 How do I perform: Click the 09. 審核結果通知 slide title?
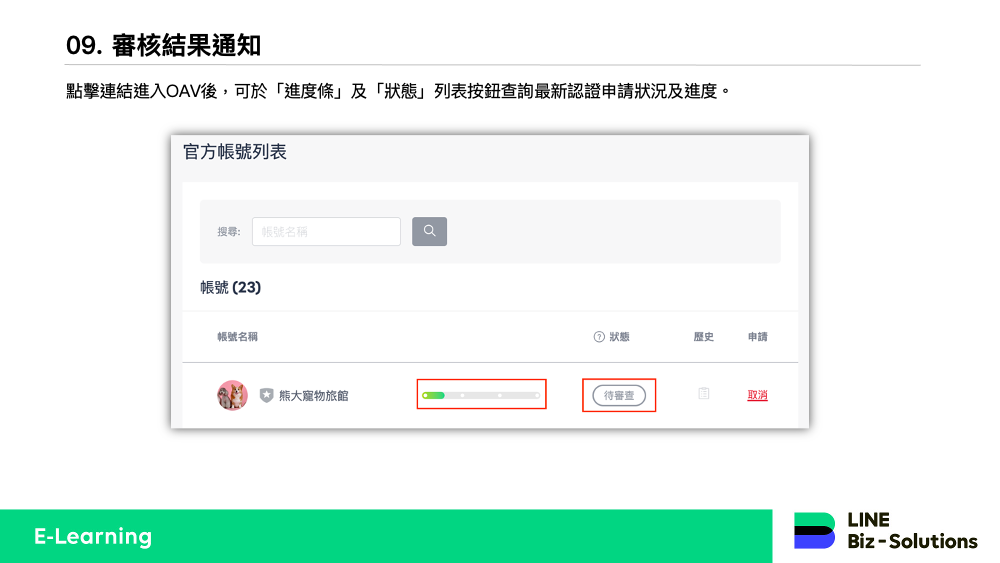[x=163, y=45]
